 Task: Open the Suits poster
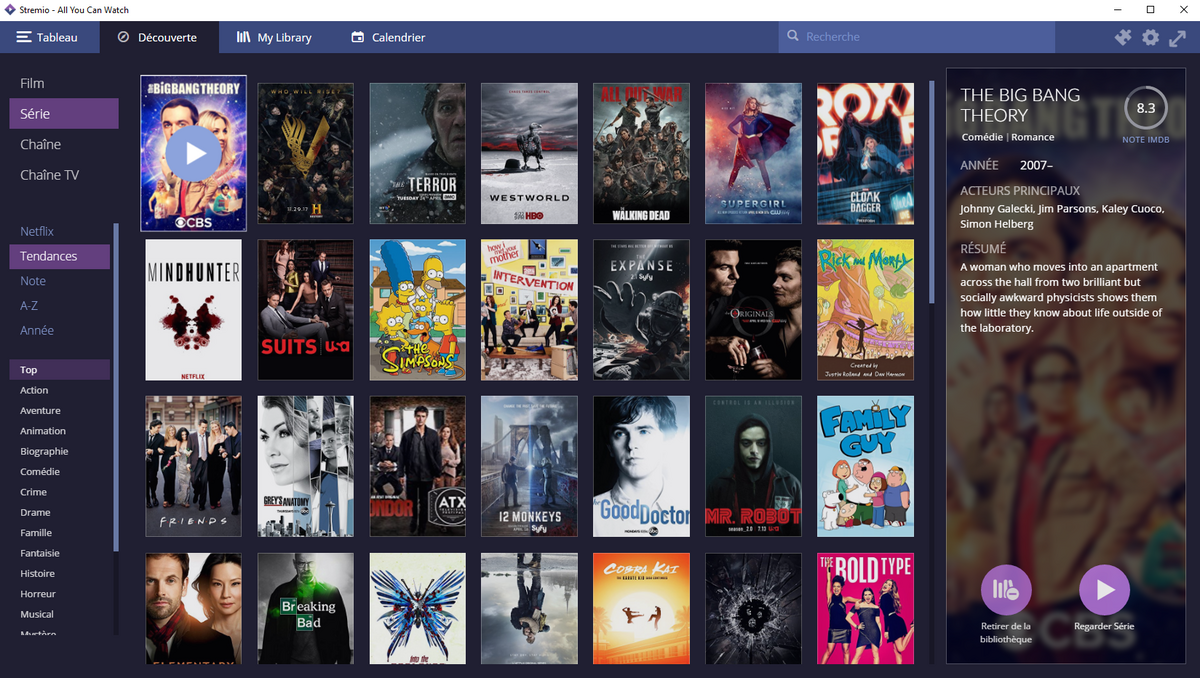click(305, 310)
